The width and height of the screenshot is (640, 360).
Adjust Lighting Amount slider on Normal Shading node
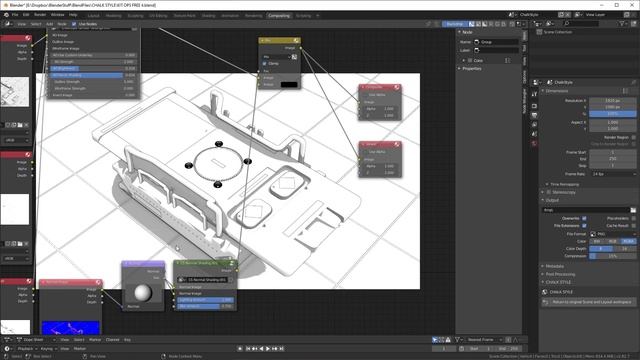pos(206,300)
